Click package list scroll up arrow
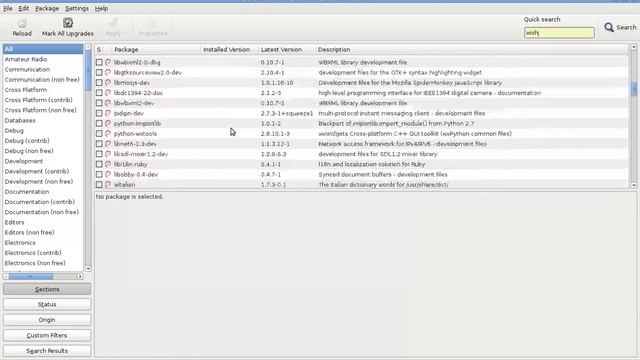This screenshot has width=640, height=360. tap(634, 47)
